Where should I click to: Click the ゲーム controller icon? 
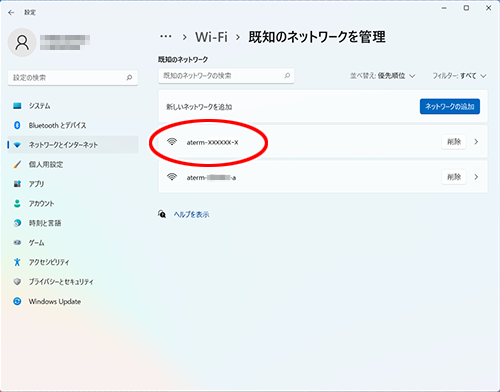[x=17, y=242]
